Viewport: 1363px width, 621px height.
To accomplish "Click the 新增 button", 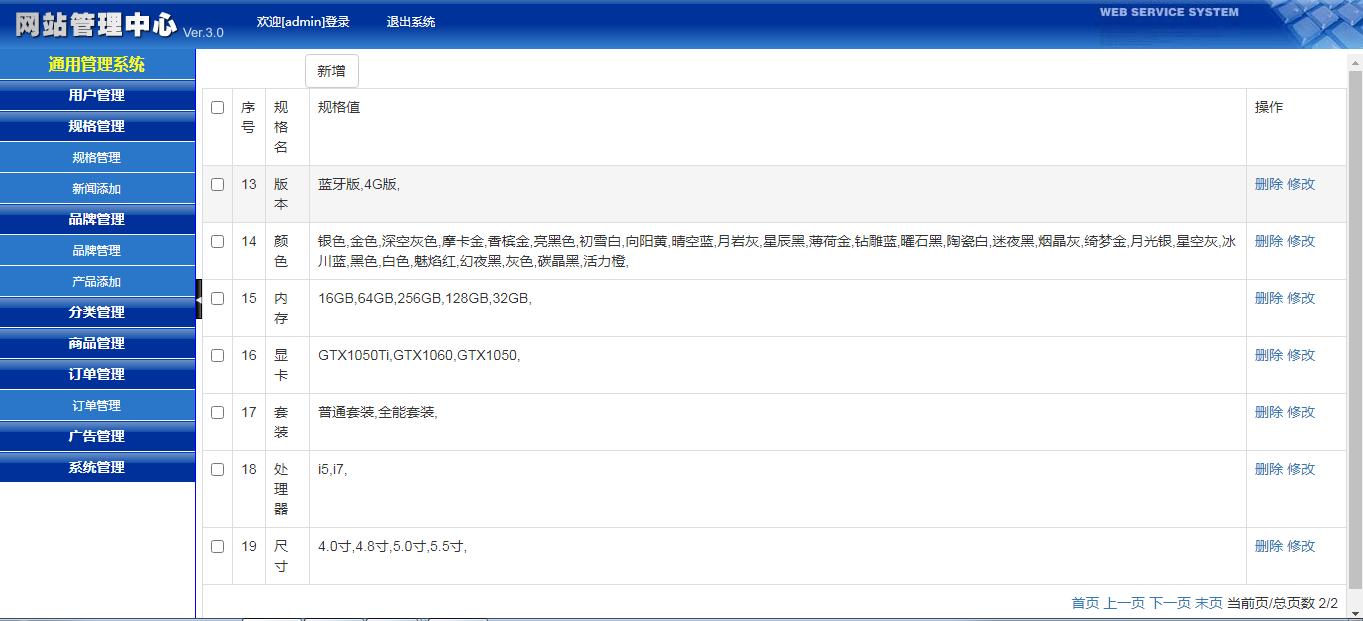I will click(x=332, y=71).
